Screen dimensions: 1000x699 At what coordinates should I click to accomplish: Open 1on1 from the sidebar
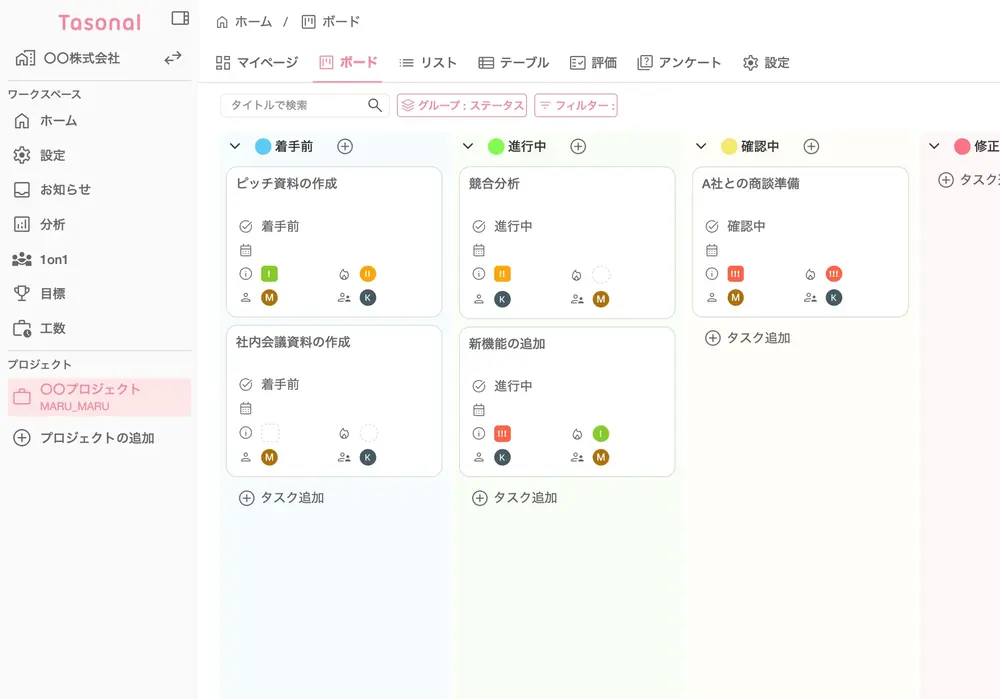[54, 259]
